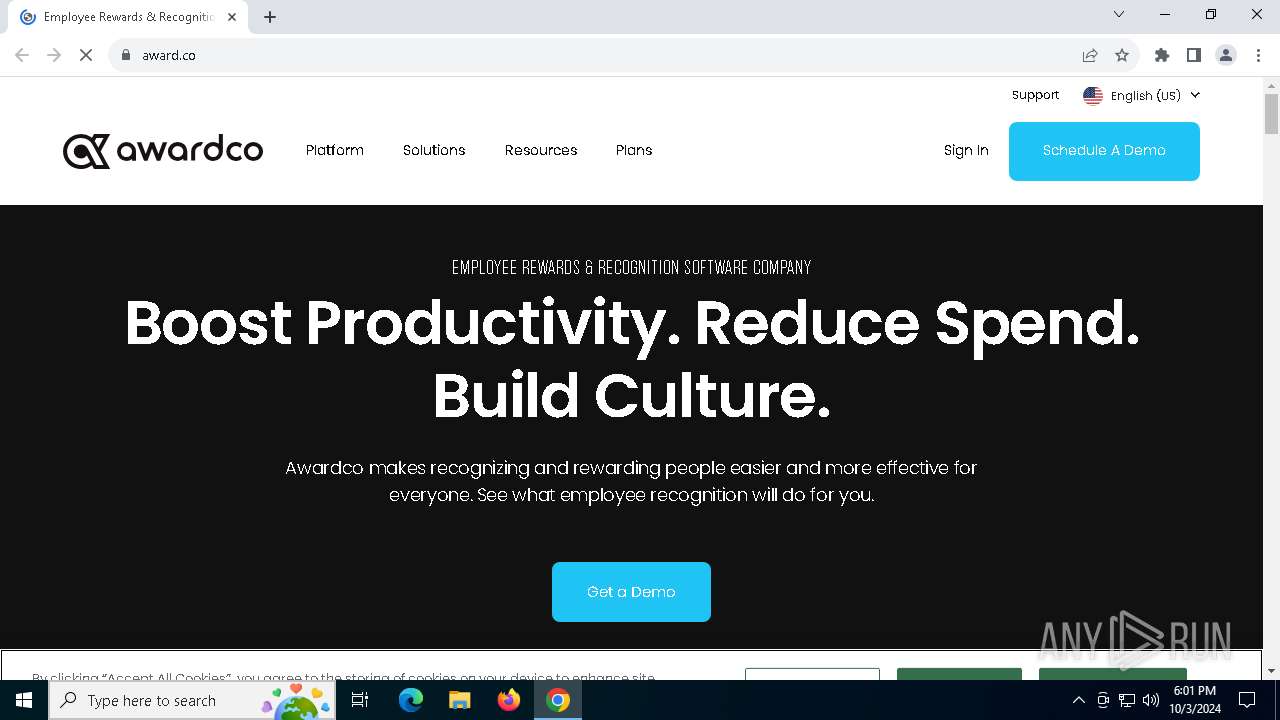Toggle the Chrome side panel
The width and height of the screenshot is (1280, 720).
(1194, 55)
